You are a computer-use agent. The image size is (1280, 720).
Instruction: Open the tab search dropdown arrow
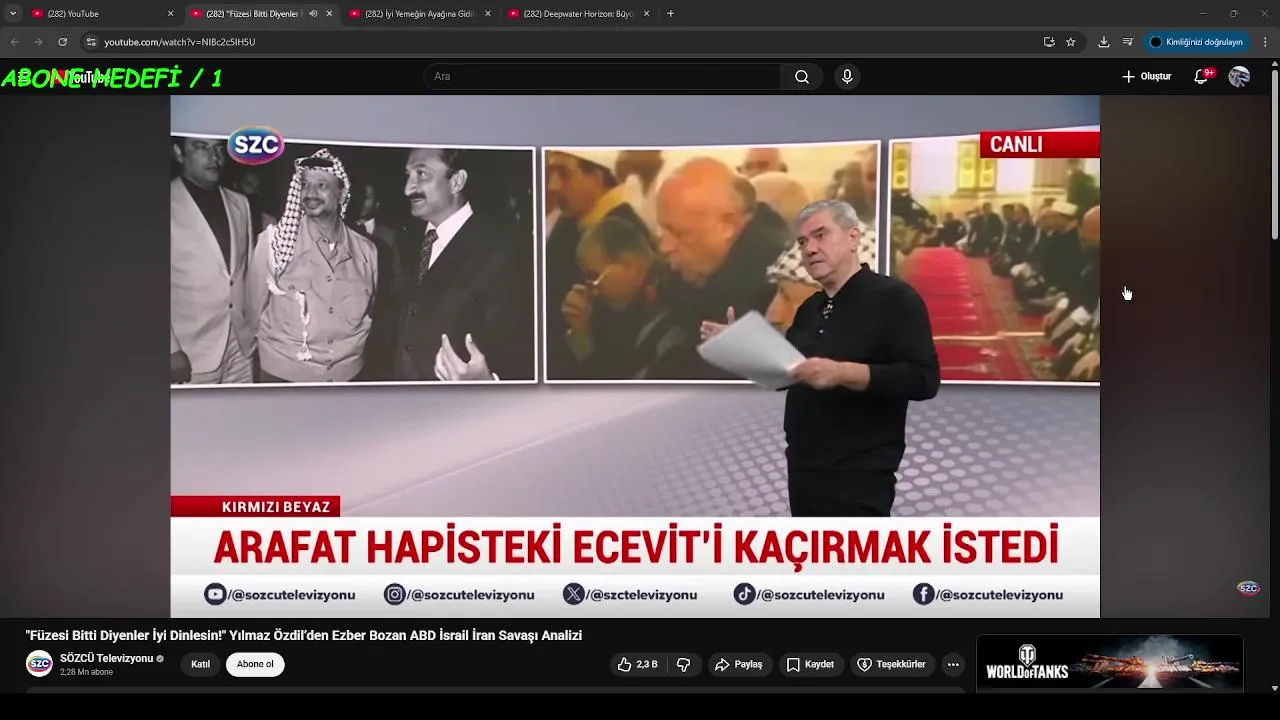pos(13,14)
